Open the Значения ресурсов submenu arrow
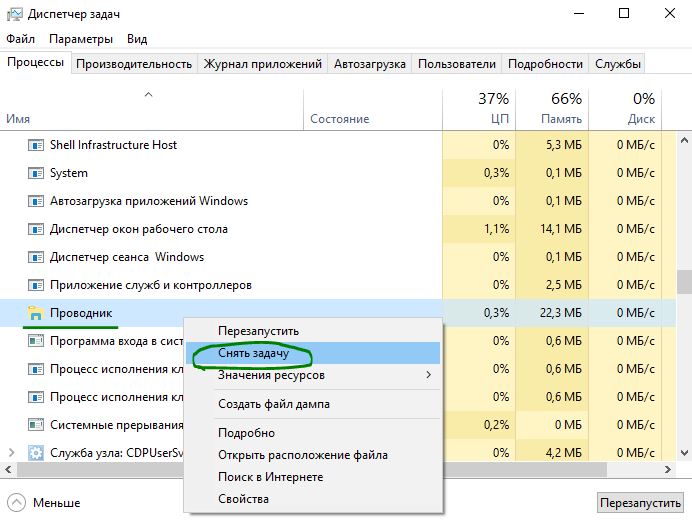The width and height of the screenshot is (692, 525). pos(428,375)
